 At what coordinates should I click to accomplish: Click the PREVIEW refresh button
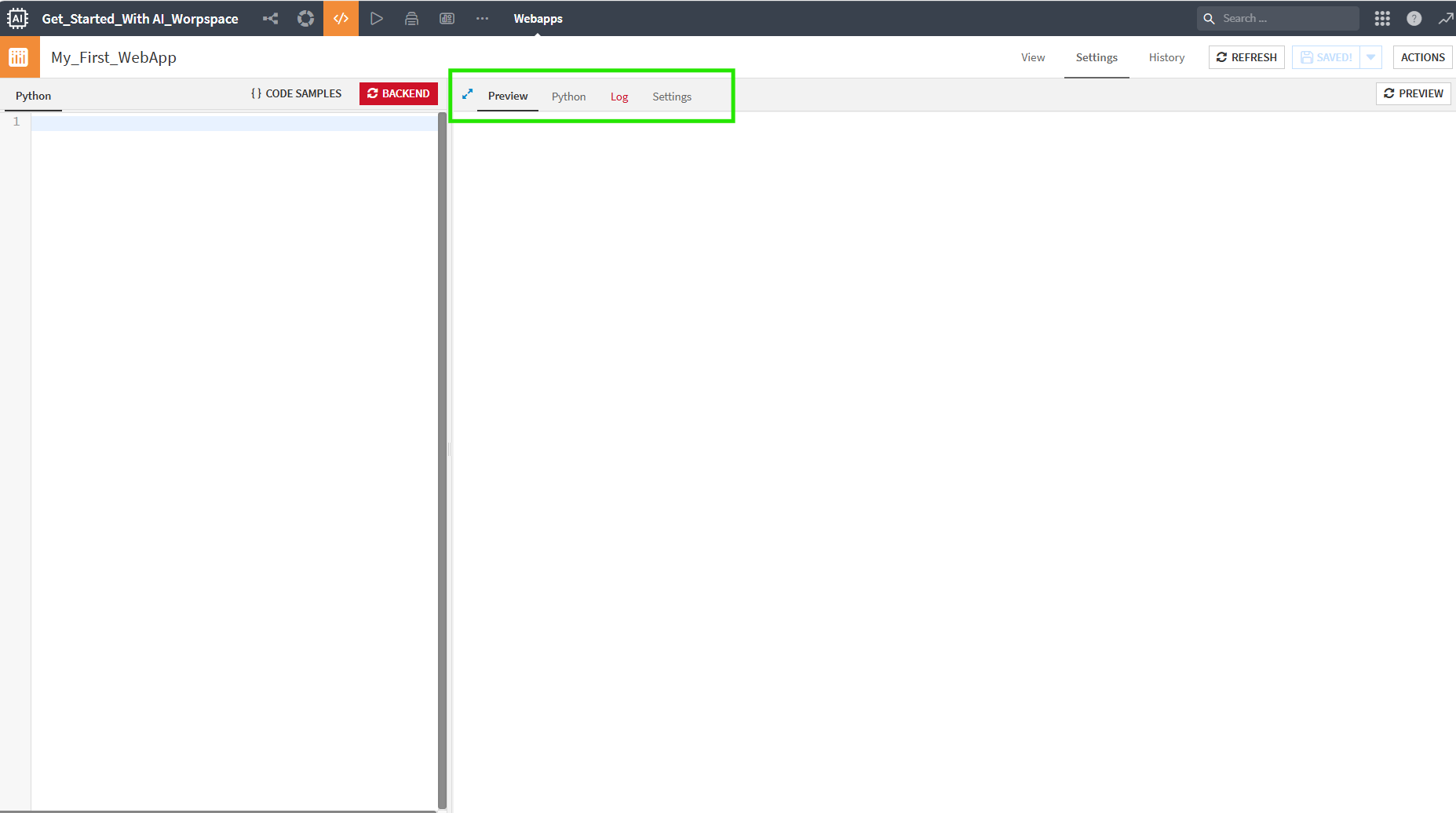1413,93
